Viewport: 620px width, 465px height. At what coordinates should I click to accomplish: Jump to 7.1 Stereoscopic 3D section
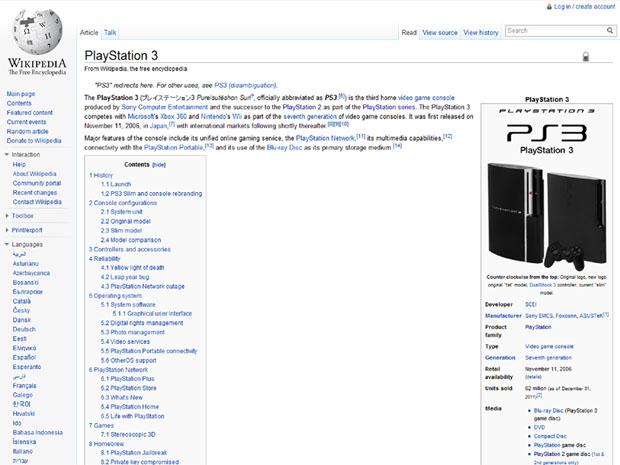click(x=128, y=434)
